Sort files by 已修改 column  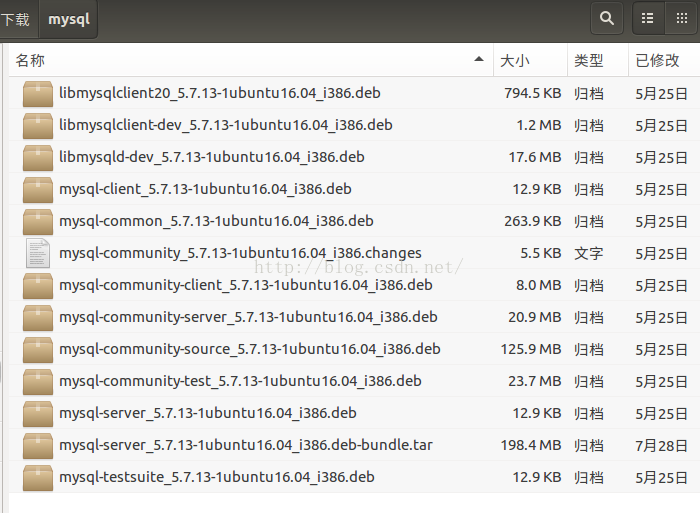664,60
